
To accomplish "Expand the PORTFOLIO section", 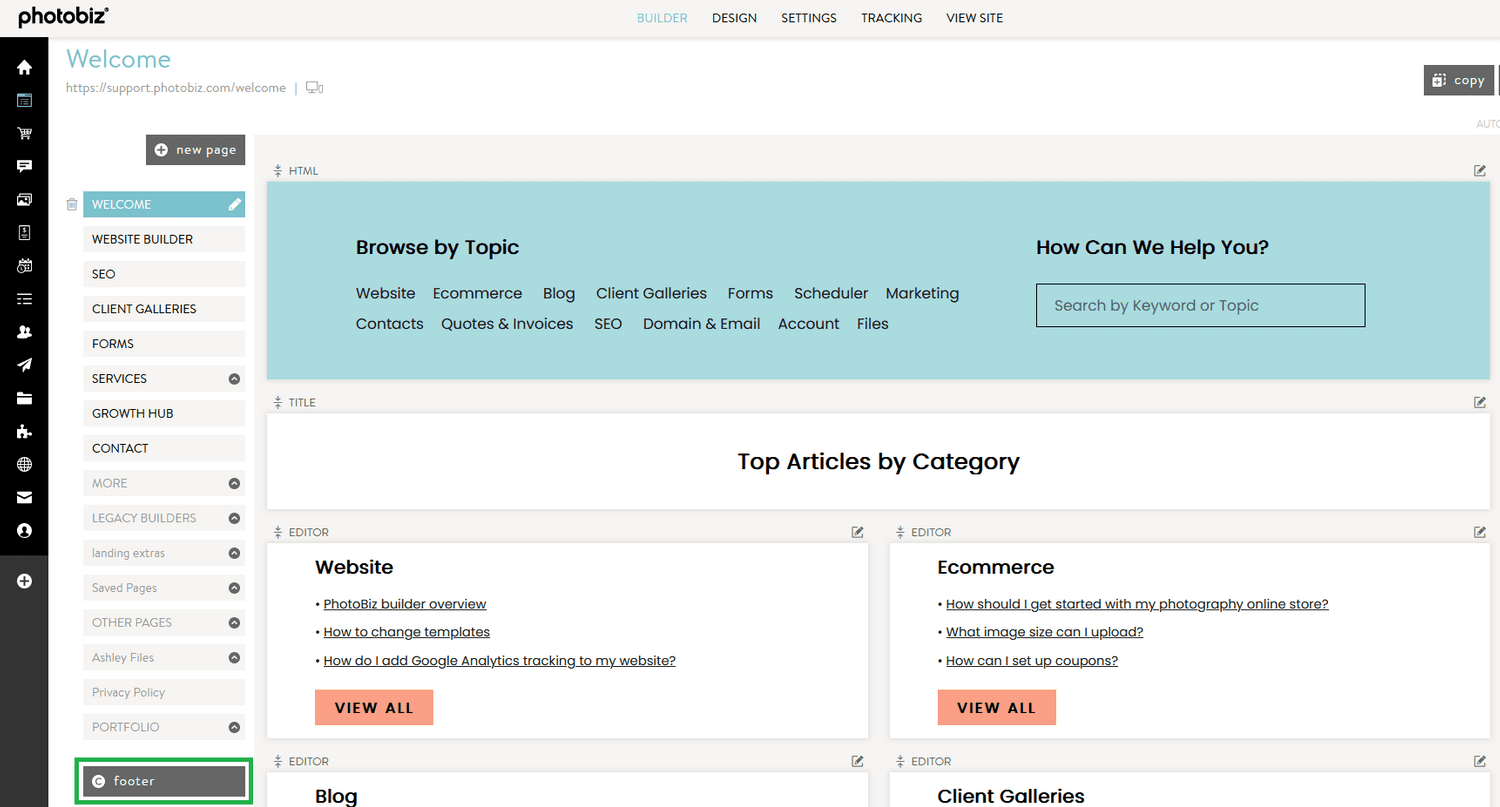I will click(x=232, y=727).
